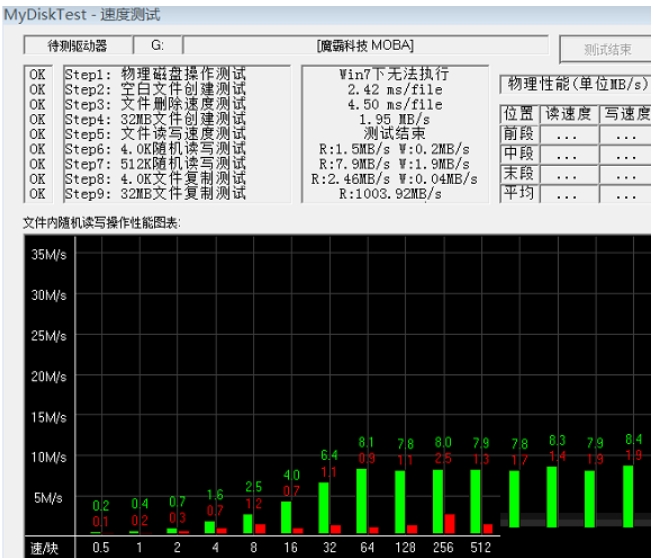Image resolution: width=654 pixels, height=558 pixels.
Task: Click the 512 label on chart axis
Action: click(478, 547)
